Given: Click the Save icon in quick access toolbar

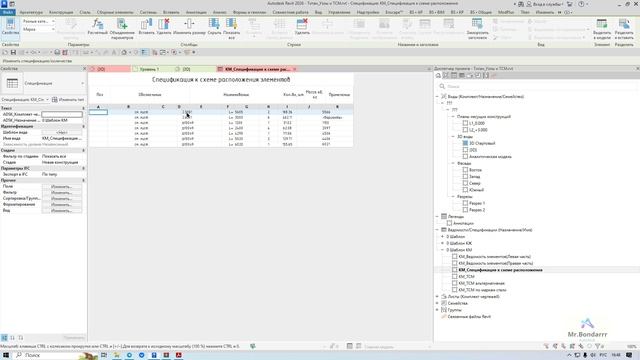Looking at the screenshot, I should pyautogui.click(x=13, y=52).
